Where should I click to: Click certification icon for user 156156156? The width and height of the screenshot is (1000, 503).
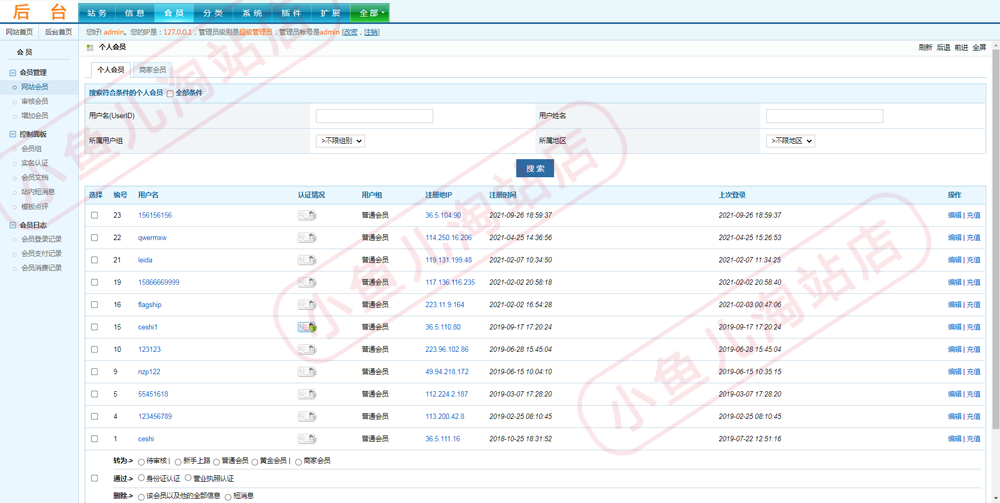(307, 215)
